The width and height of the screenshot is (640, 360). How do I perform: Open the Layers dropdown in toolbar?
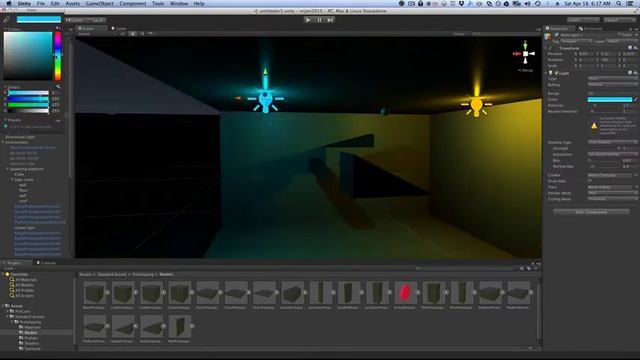(x=582, y=20)
